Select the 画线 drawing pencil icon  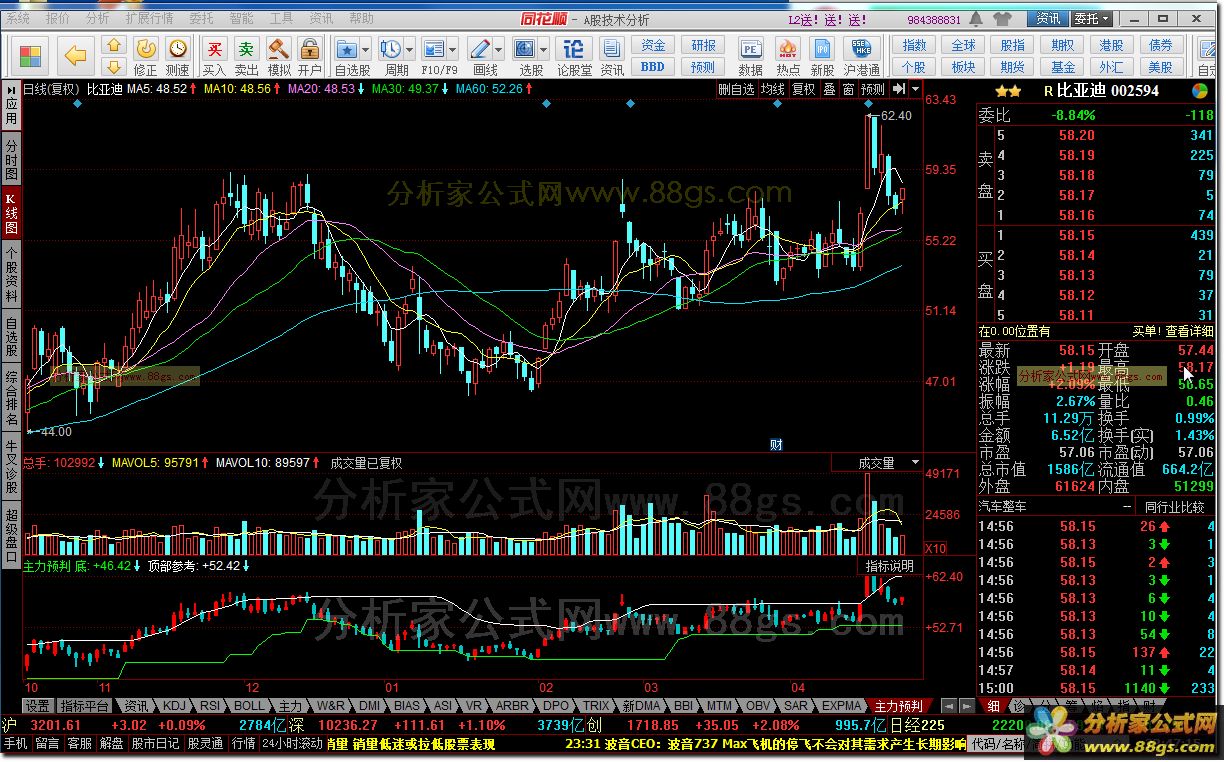tap(479, 49)
